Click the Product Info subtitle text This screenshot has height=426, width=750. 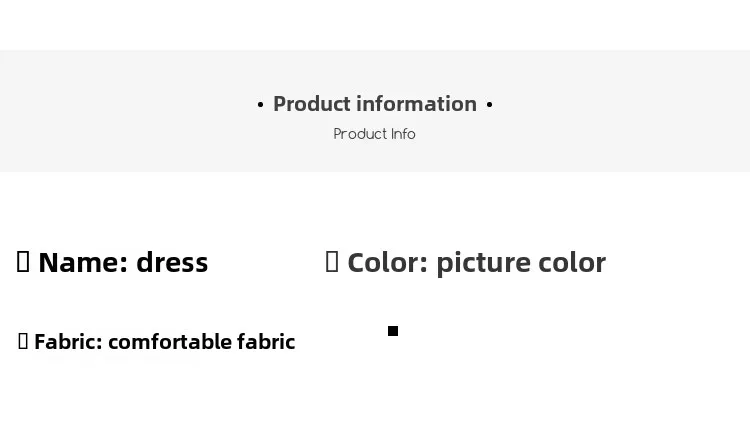pyautogui.click(x=374, y=134)
